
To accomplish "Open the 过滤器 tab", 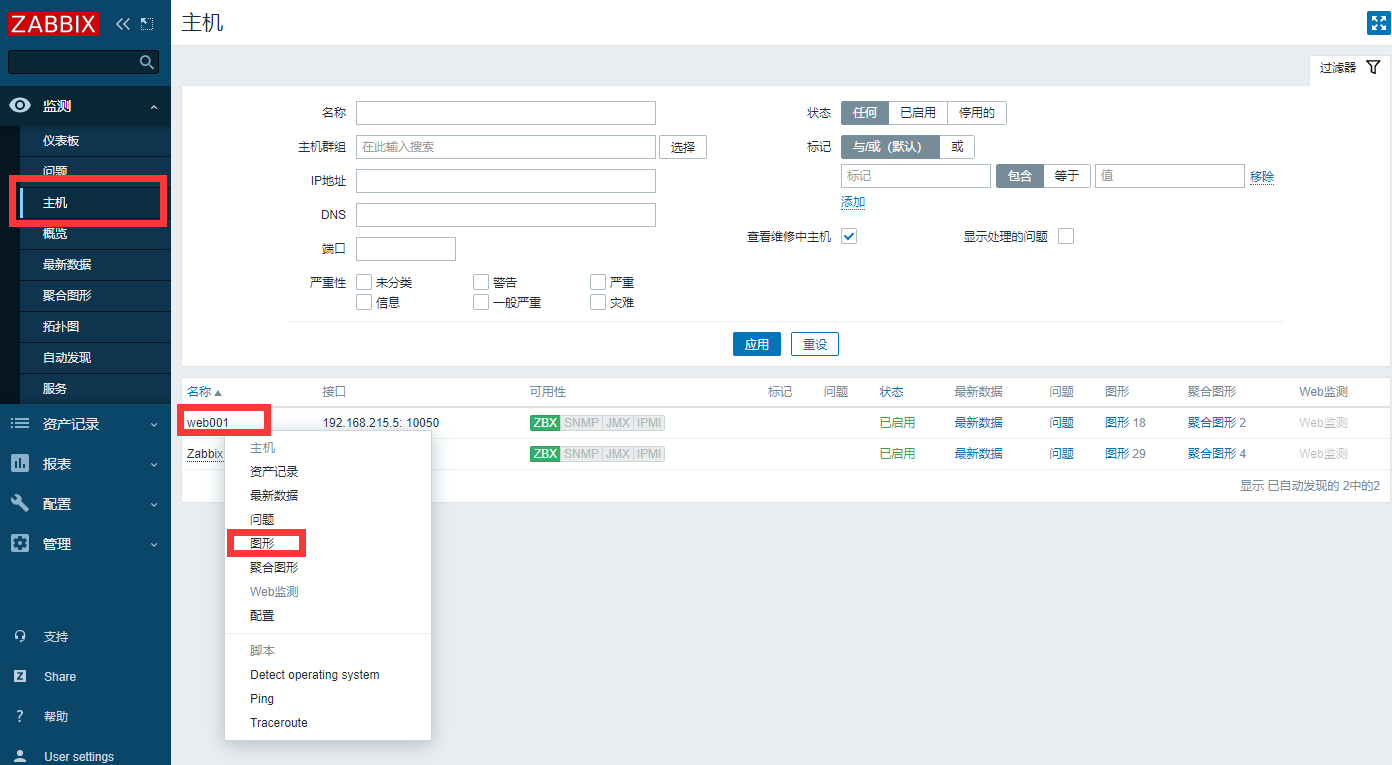I will click(x=1350, y=68).
